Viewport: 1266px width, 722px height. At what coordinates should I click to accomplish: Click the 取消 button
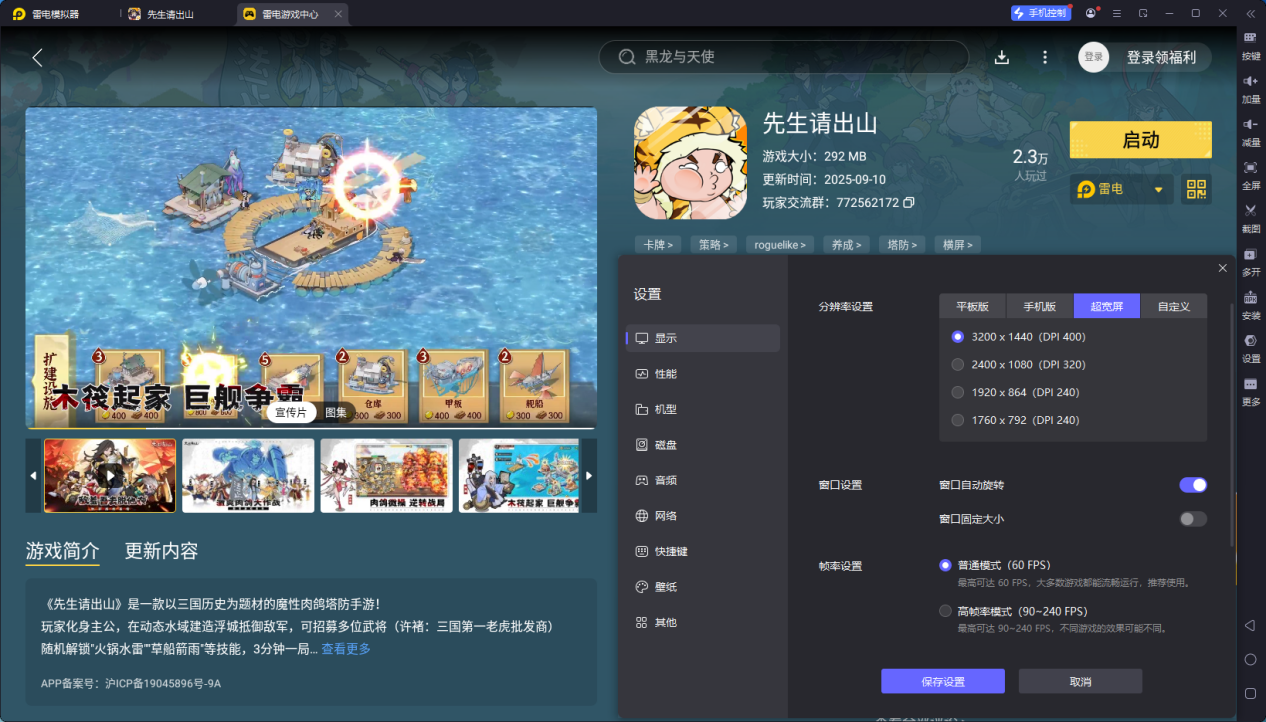click(x=1080, y=681)
